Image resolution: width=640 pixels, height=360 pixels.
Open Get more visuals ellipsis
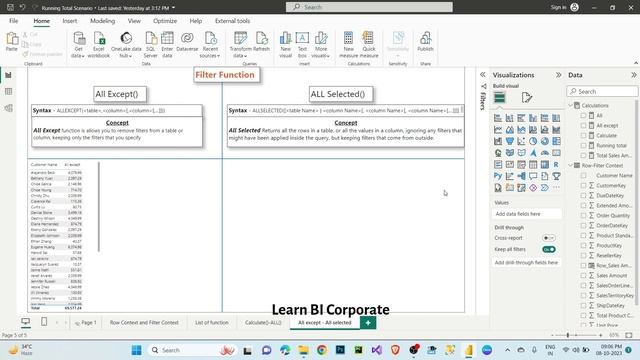(556, 188)
